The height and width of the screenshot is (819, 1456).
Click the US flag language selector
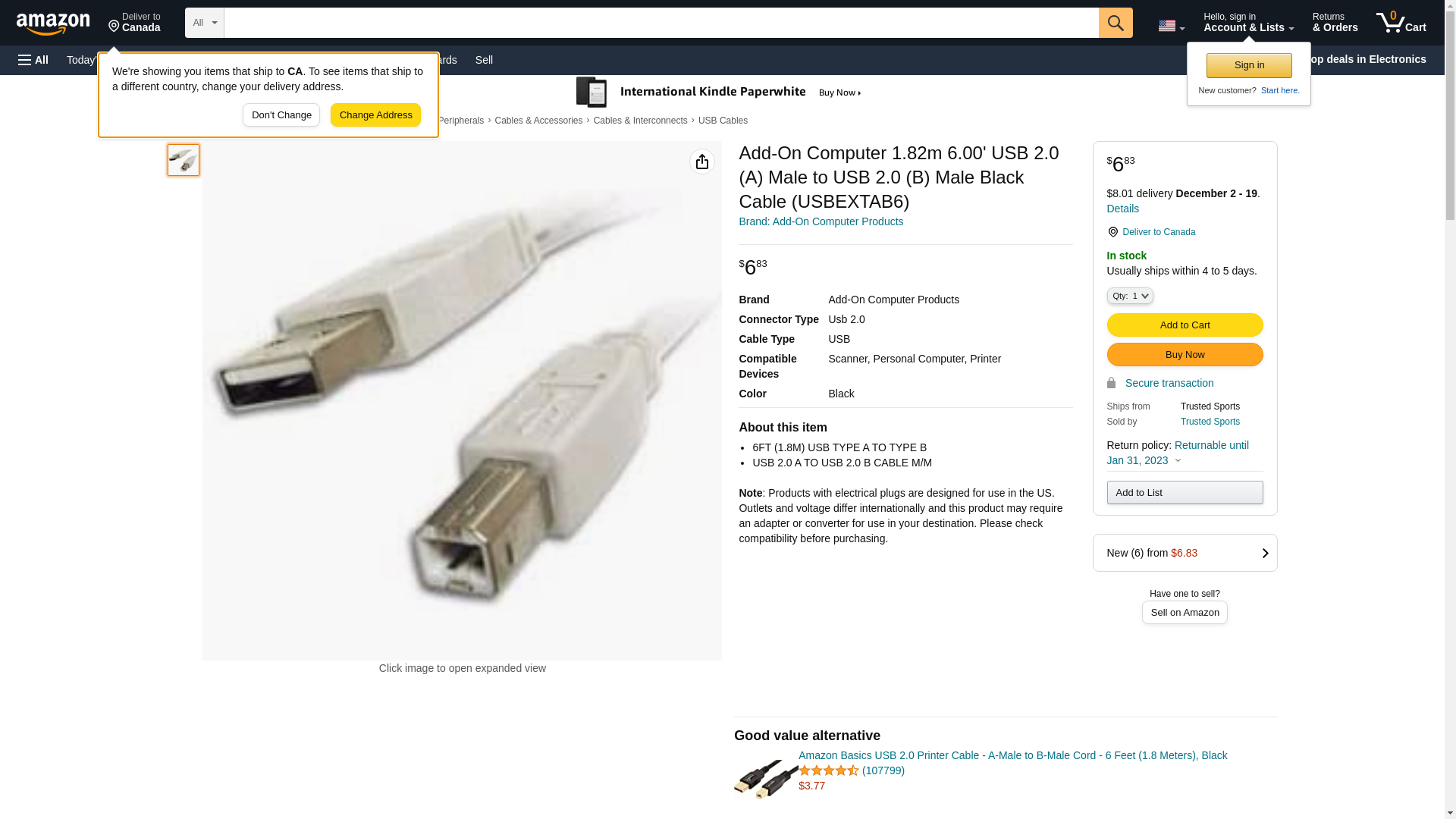pos(1171,26)
